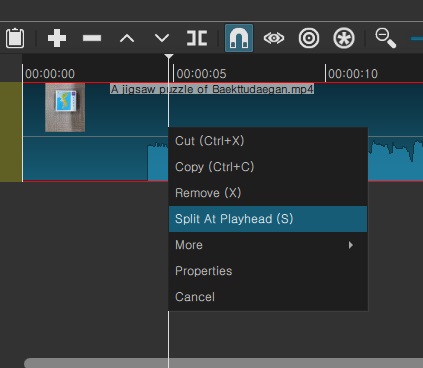Click the horizontal timeline scrollbar
The height and width of the screenshot is (368, 423).
(223, 363)
